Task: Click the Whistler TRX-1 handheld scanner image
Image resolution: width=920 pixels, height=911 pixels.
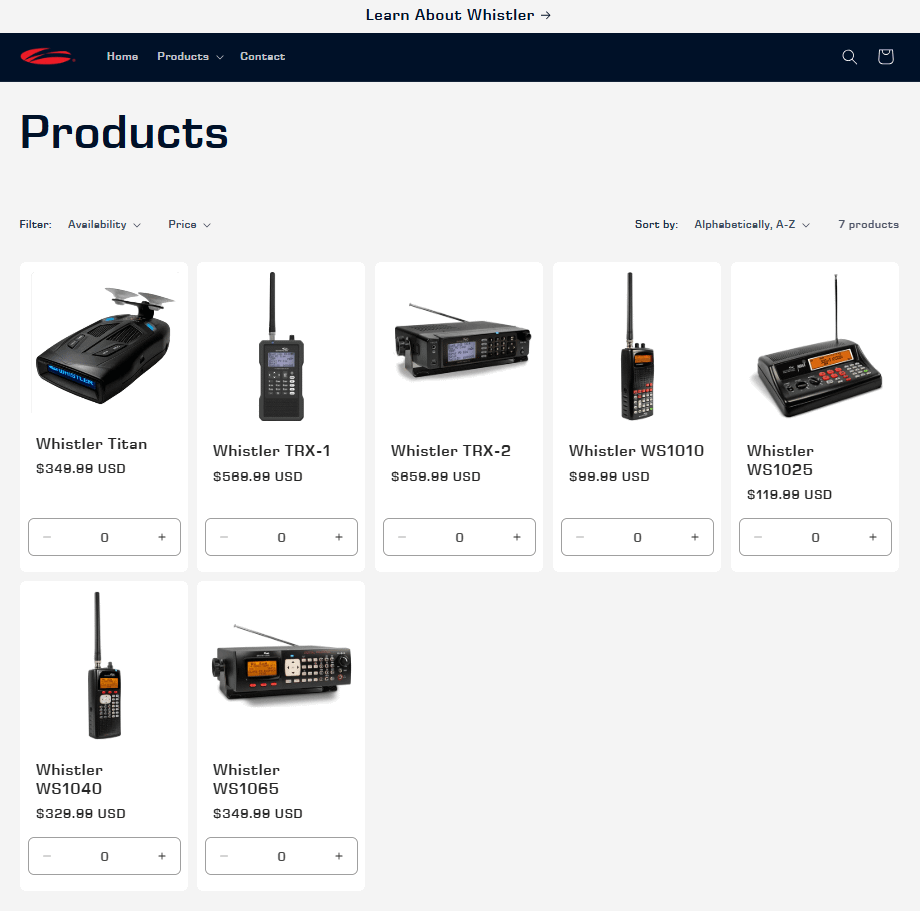Action: [x=281, y=346]
